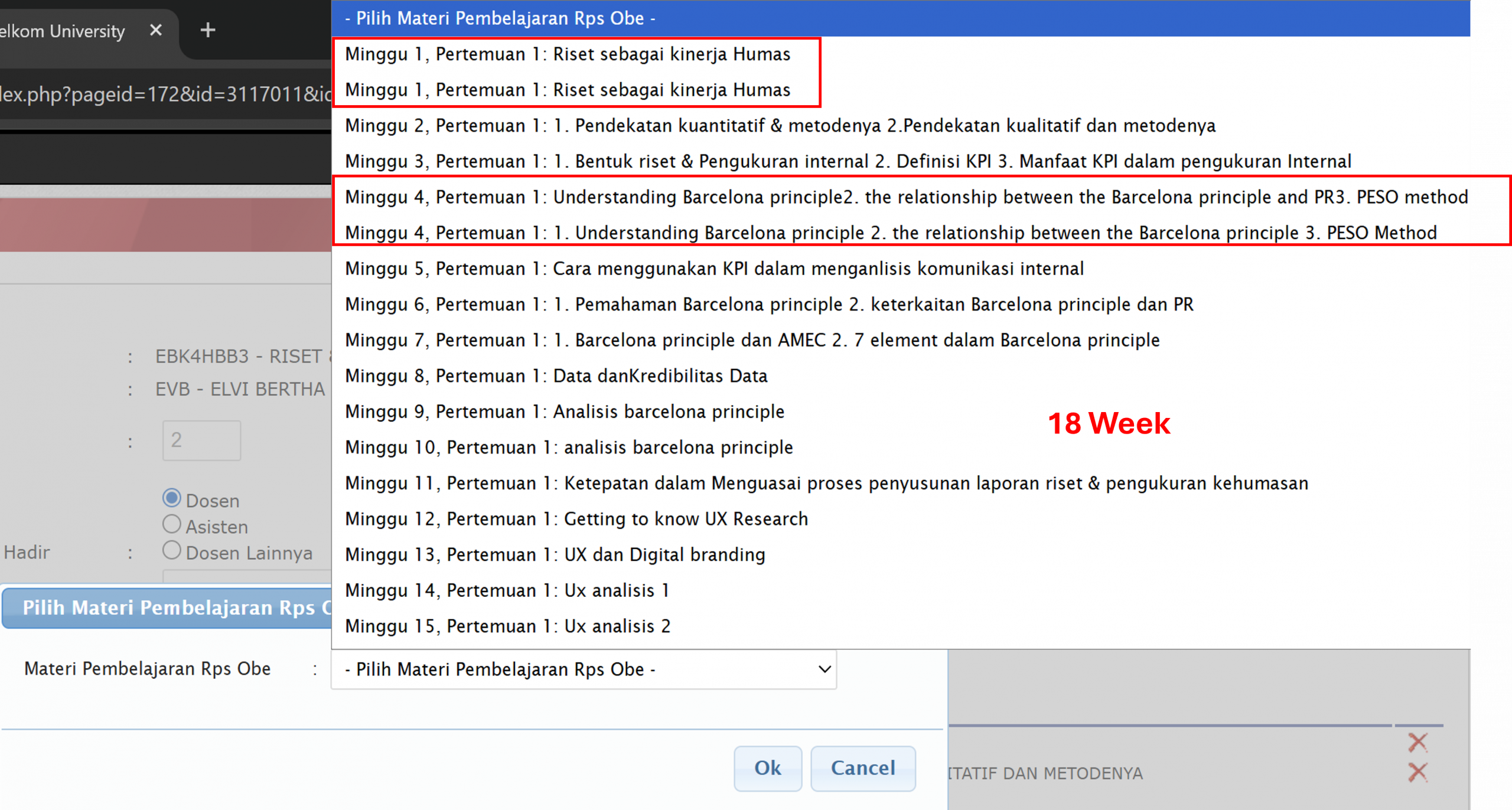Click the Materi Pembelajaran Rps Obe label

147,668
